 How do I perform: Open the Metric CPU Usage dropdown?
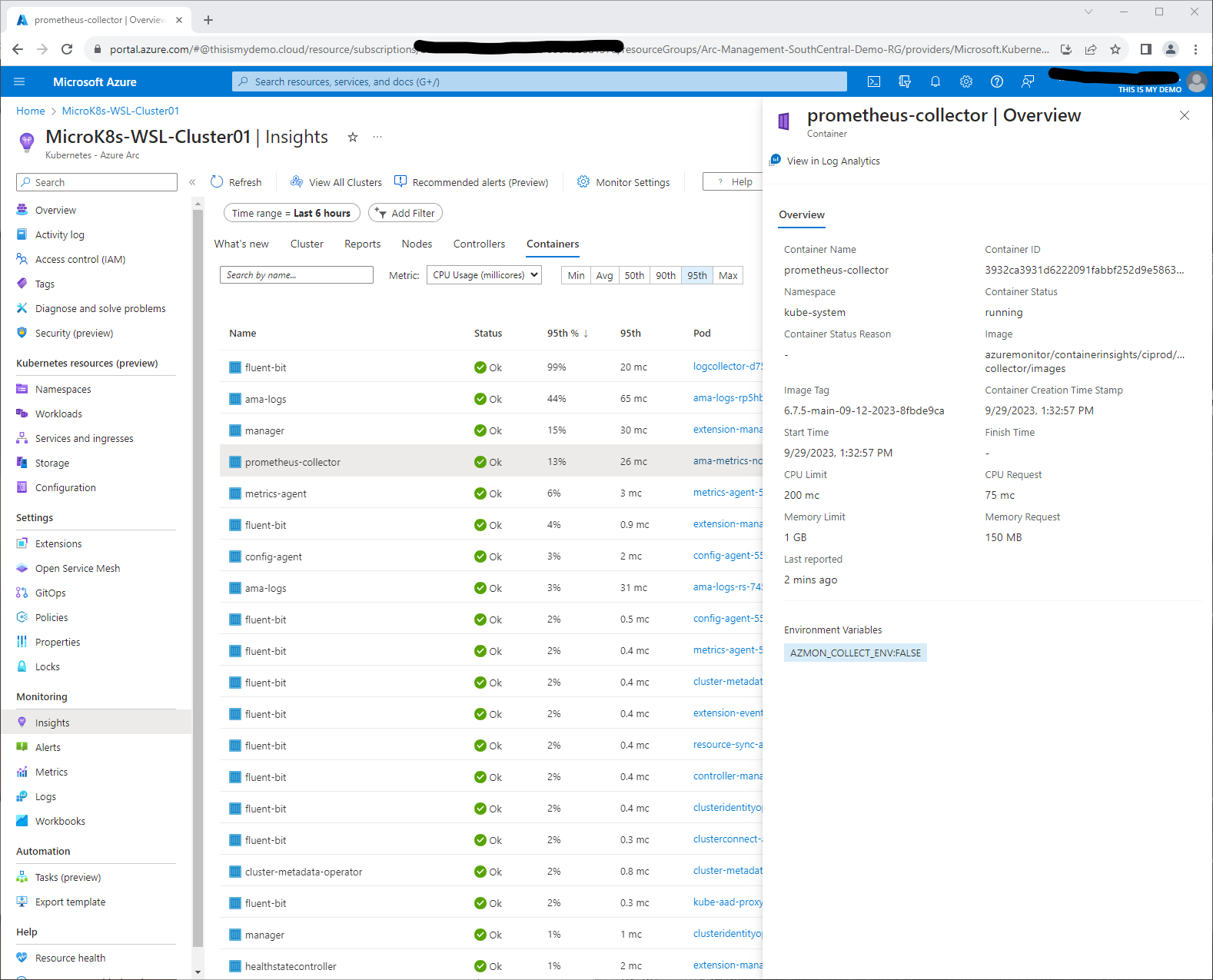(x=484, y=275)
